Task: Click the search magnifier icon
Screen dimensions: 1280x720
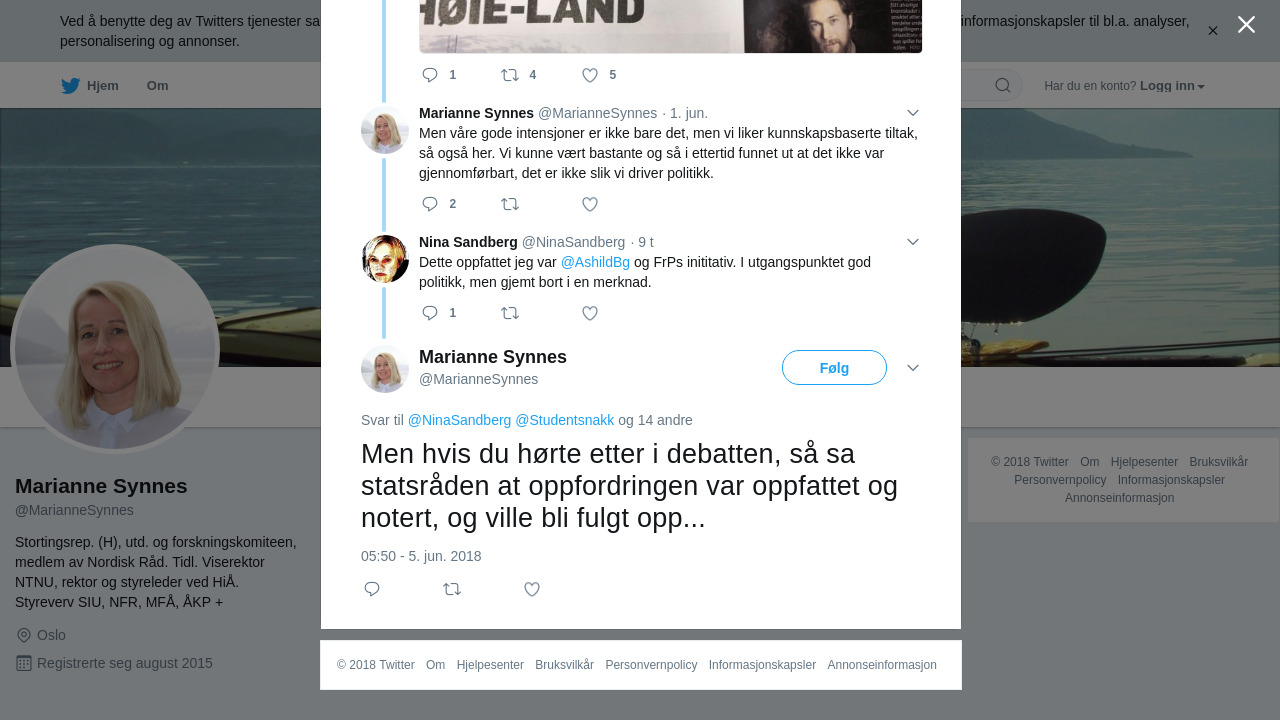Action: tap(1002, 85)
